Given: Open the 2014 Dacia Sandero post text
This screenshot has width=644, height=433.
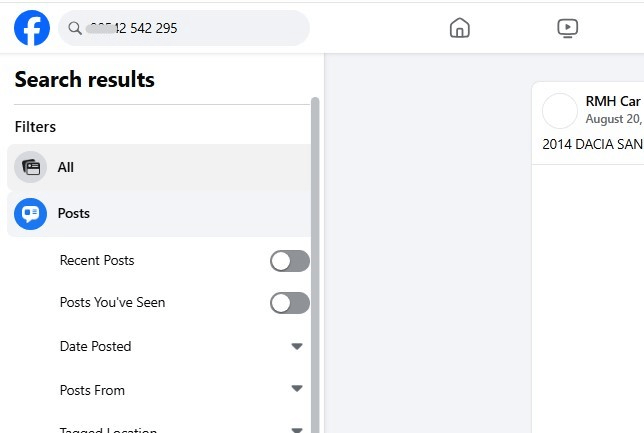Looking at the screenshot, I should 592,144.
